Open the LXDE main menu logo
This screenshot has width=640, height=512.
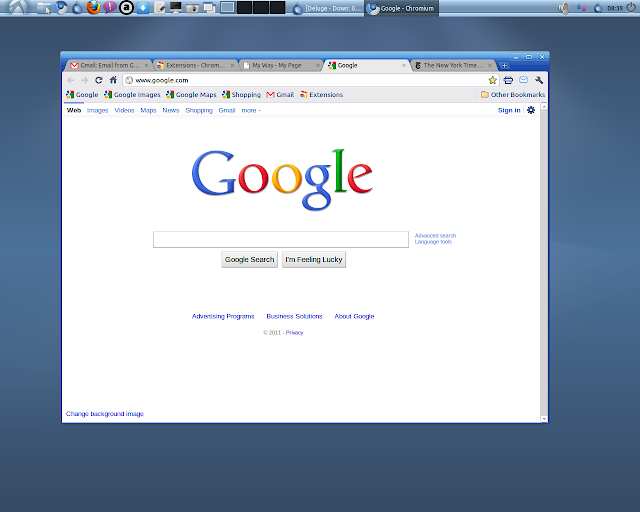(x=16, y=7)
